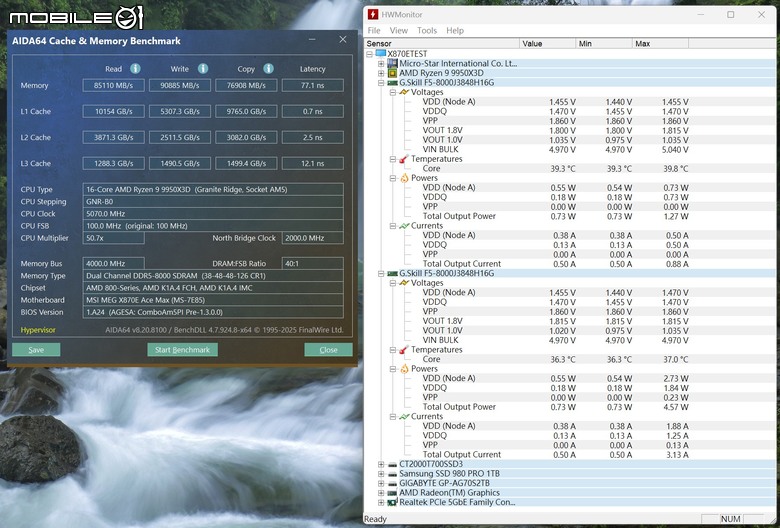Click second module's Powers flame icon
Viewport: 780px width, 528px height.
(403, 368)
